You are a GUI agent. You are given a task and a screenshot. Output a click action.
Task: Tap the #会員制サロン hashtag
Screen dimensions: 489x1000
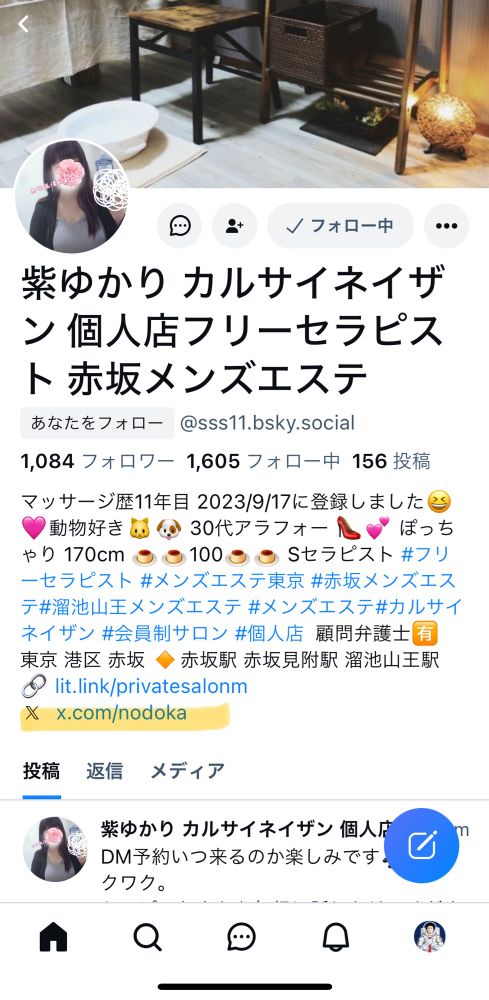165,632
